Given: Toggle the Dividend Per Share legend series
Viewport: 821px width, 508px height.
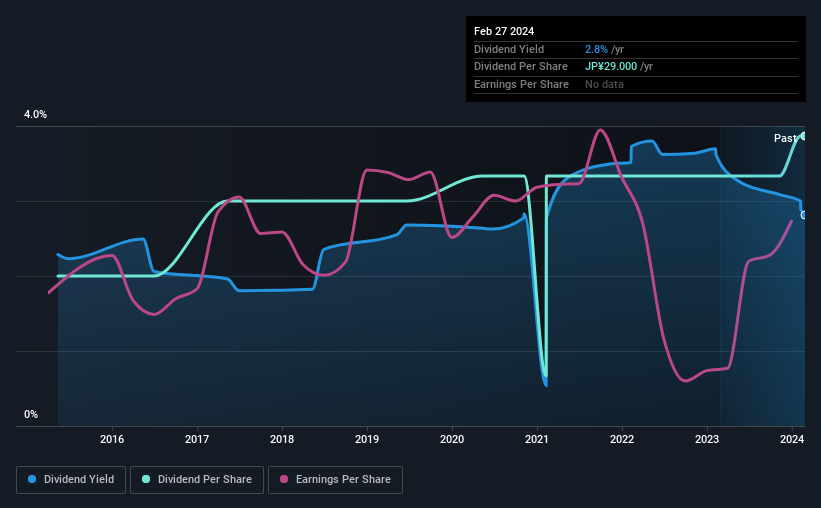Looking at the screenshot, I should [x=197, y=480].
